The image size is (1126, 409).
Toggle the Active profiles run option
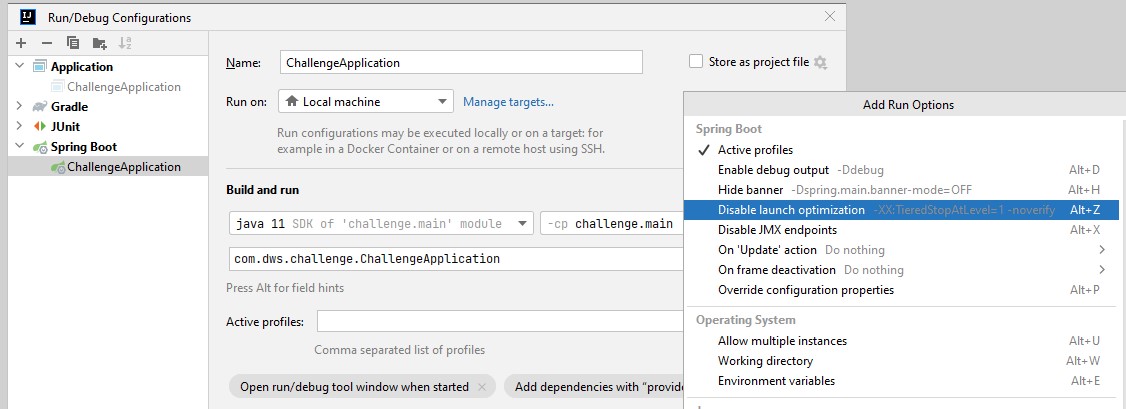tap(755, 150)
